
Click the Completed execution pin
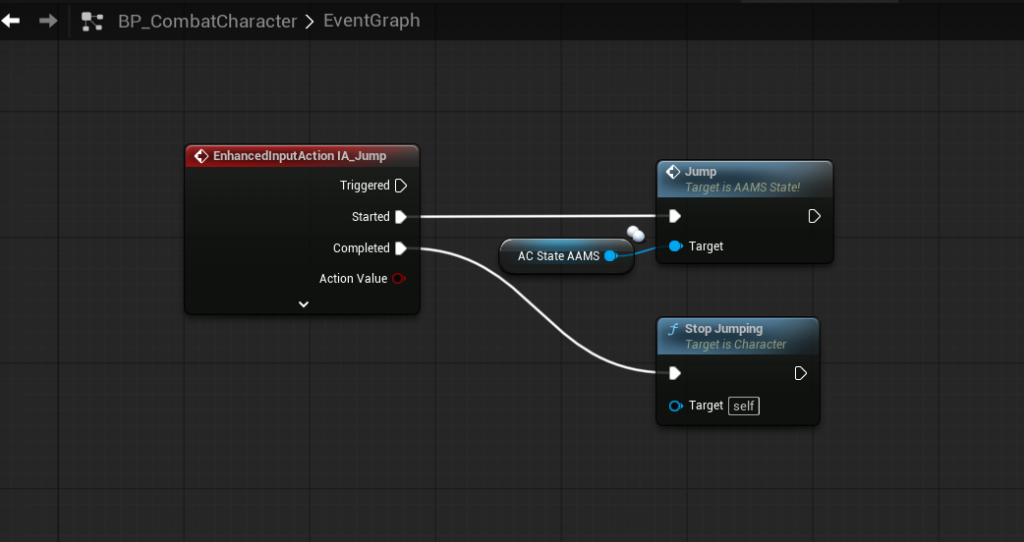click(401, 248)
